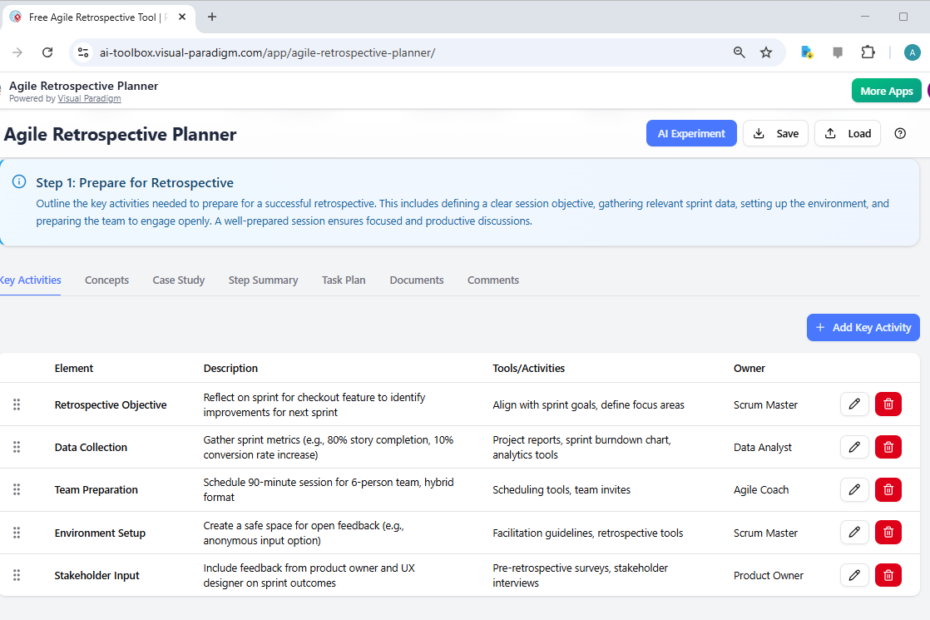930x620 pixels.
Task: View the Comments tab
Action: coord(492,280)
